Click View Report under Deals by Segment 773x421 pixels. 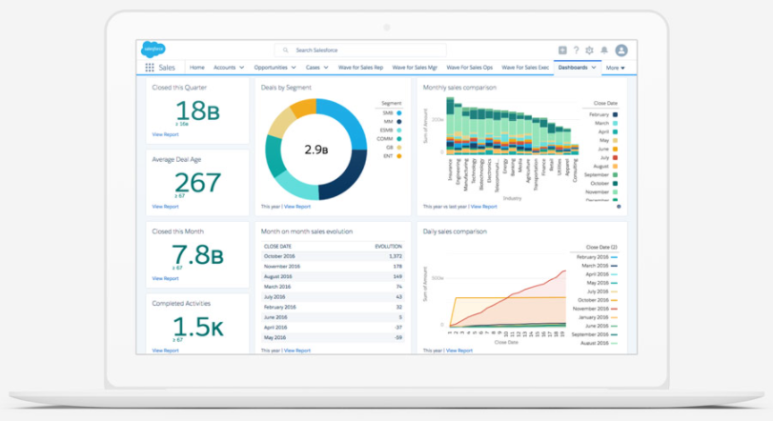click(297, 206)
